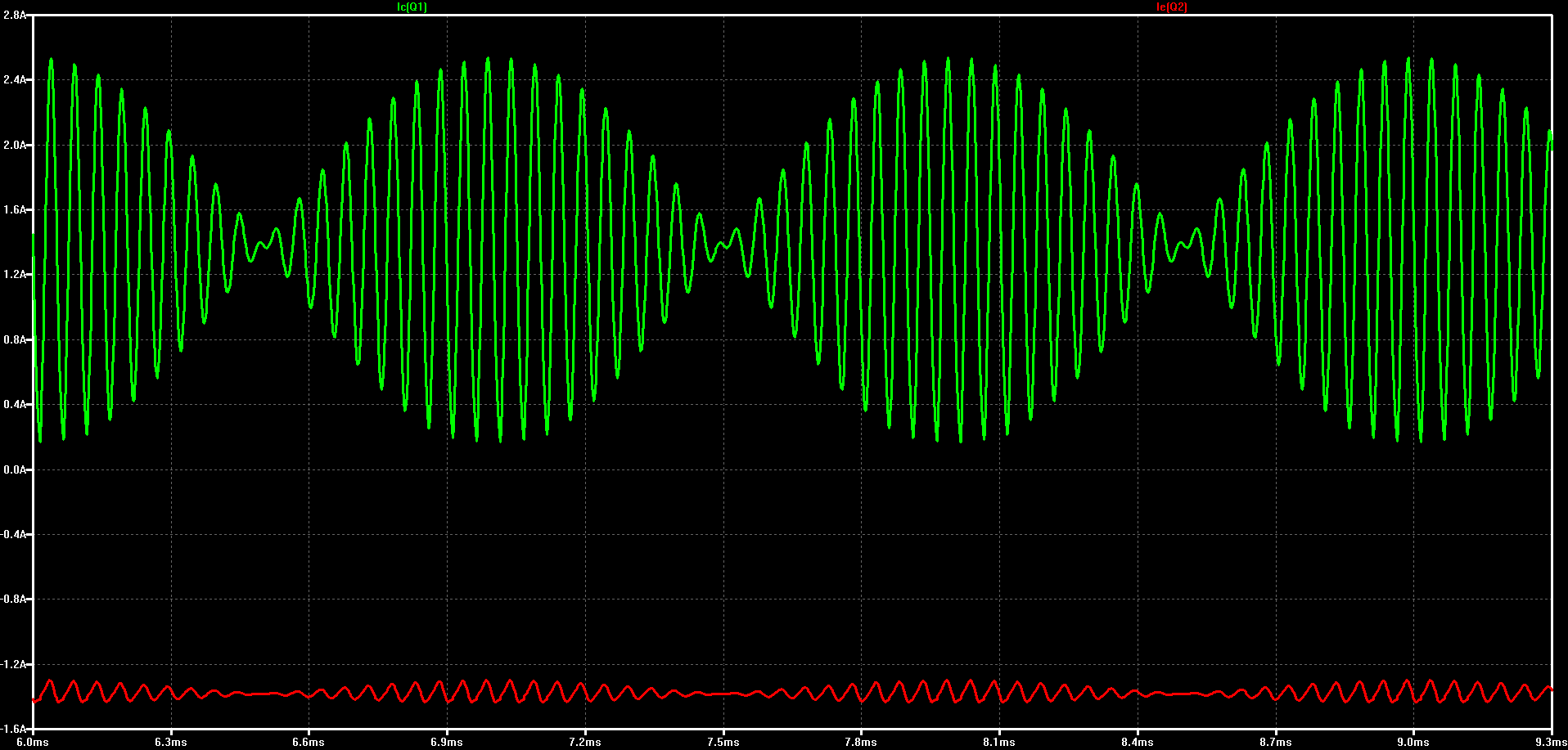Click the 1.6A vertical axis label
The height and width of the screenshot is (750, 1568).
point(15,209)
